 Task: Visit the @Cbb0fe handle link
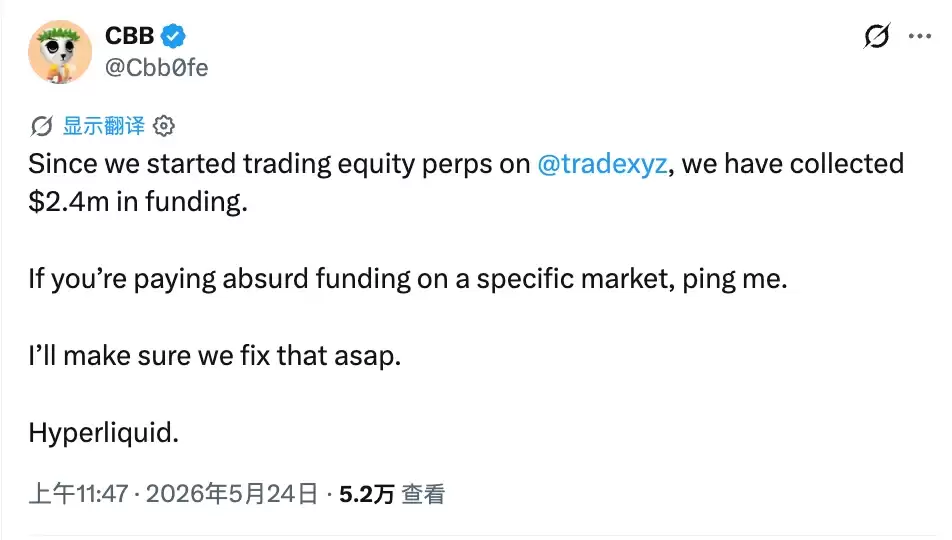156,67
